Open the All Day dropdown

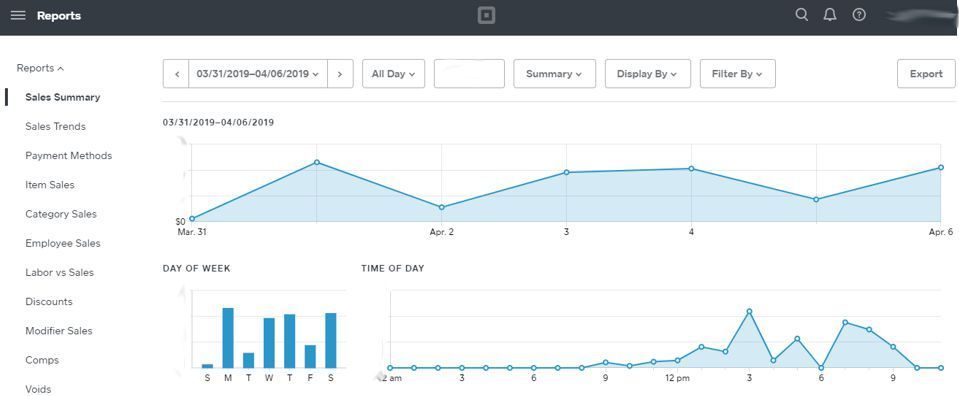[x=393, y=74]
